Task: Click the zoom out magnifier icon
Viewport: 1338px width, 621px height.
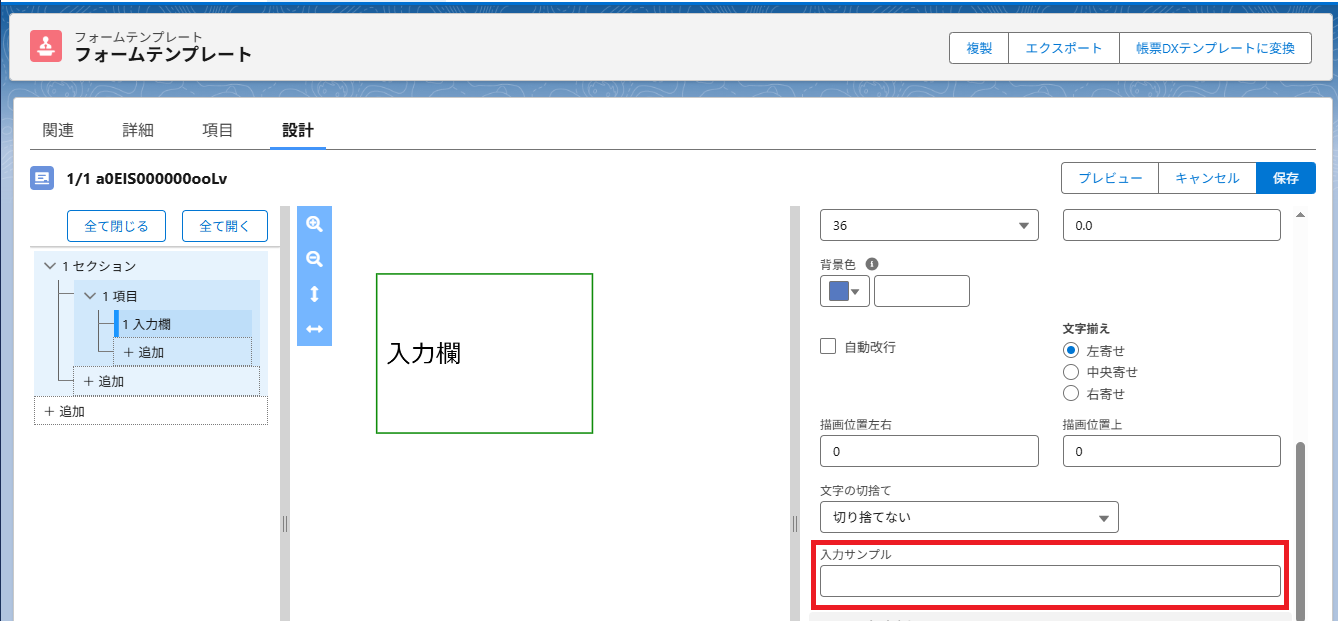Action: click(314, 259)
